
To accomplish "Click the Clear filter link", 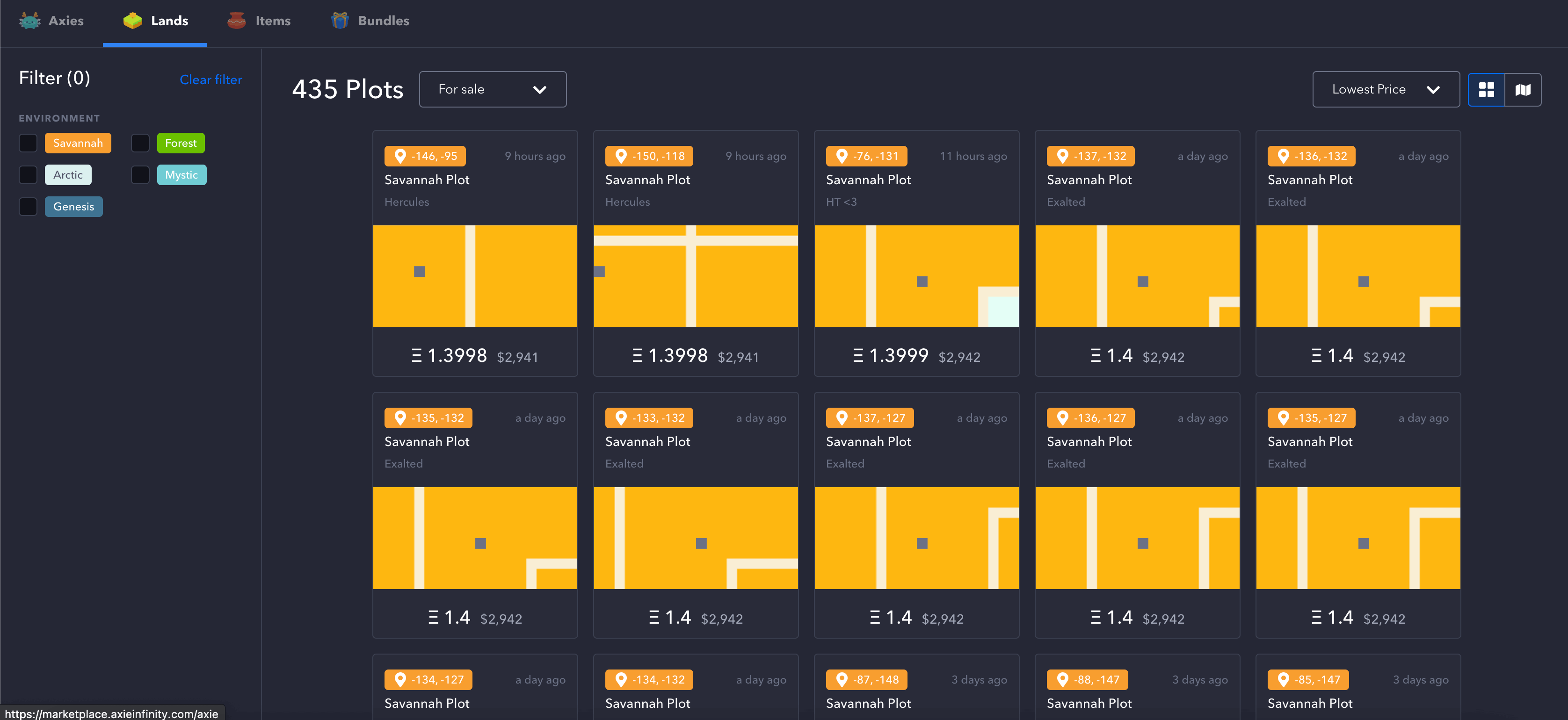I will (x=211, y=80).
